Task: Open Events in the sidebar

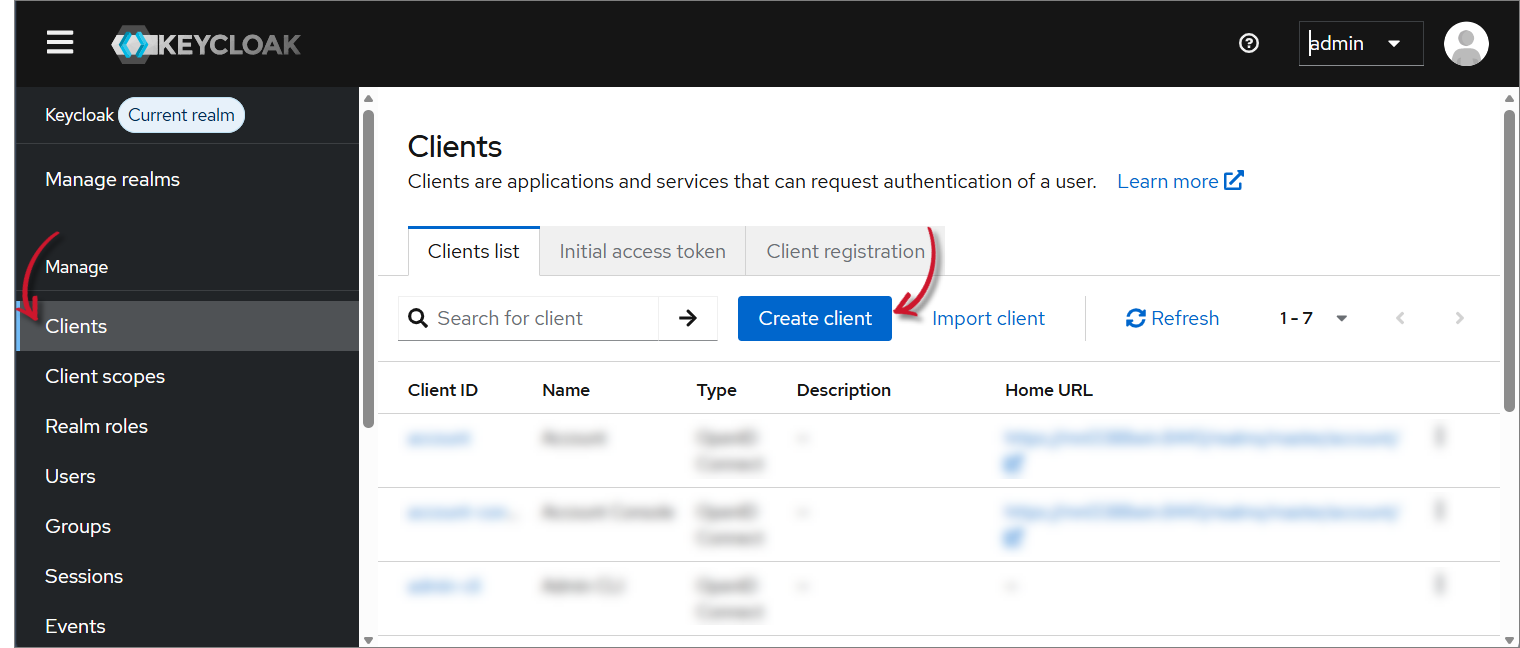Action: pos(187,626)
